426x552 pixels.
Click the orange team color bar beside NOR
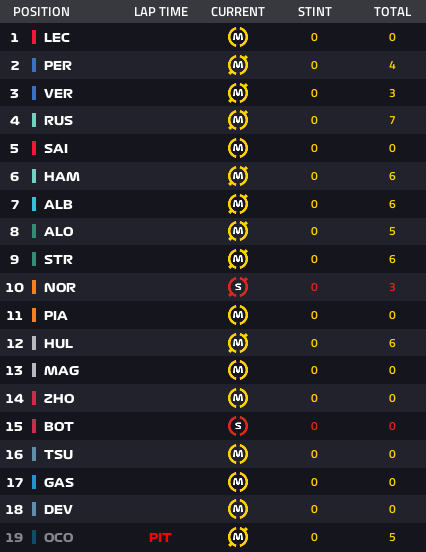point(34,287)
